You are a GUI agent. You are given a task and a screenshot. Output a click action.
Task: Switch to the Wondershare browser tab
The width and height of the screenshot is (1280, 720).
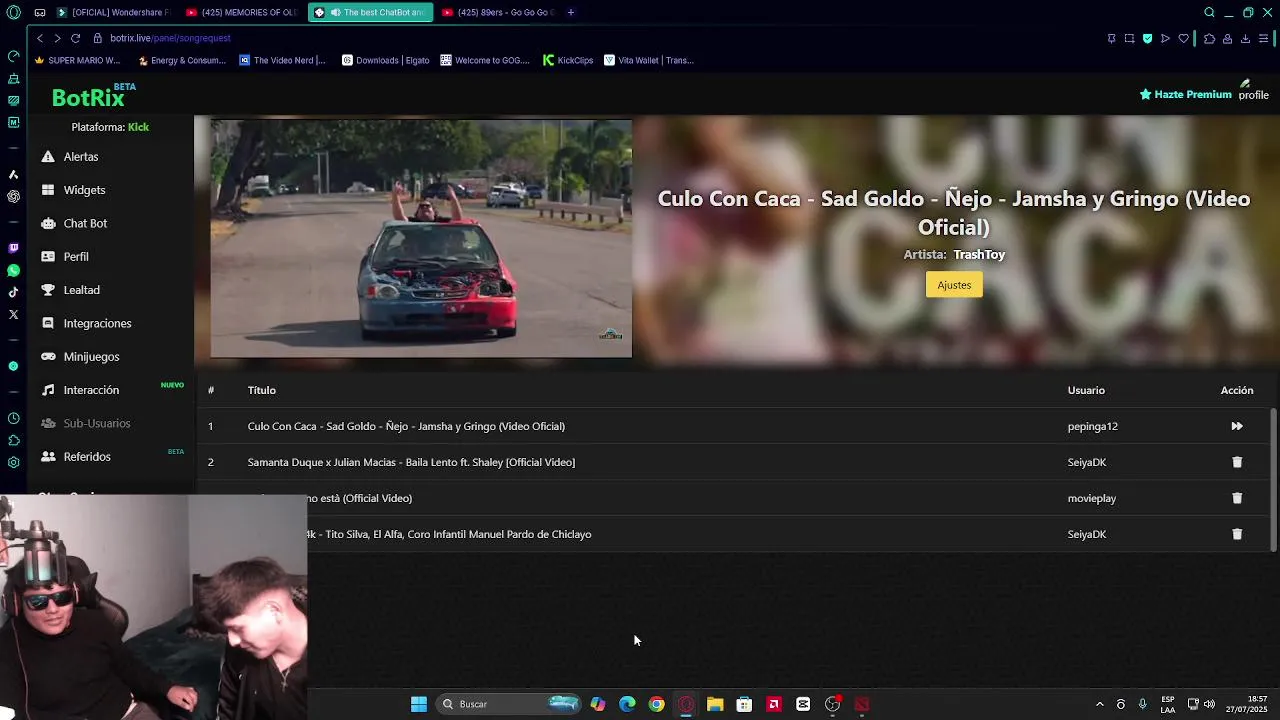pyautogui.click(x=113, y=12)
